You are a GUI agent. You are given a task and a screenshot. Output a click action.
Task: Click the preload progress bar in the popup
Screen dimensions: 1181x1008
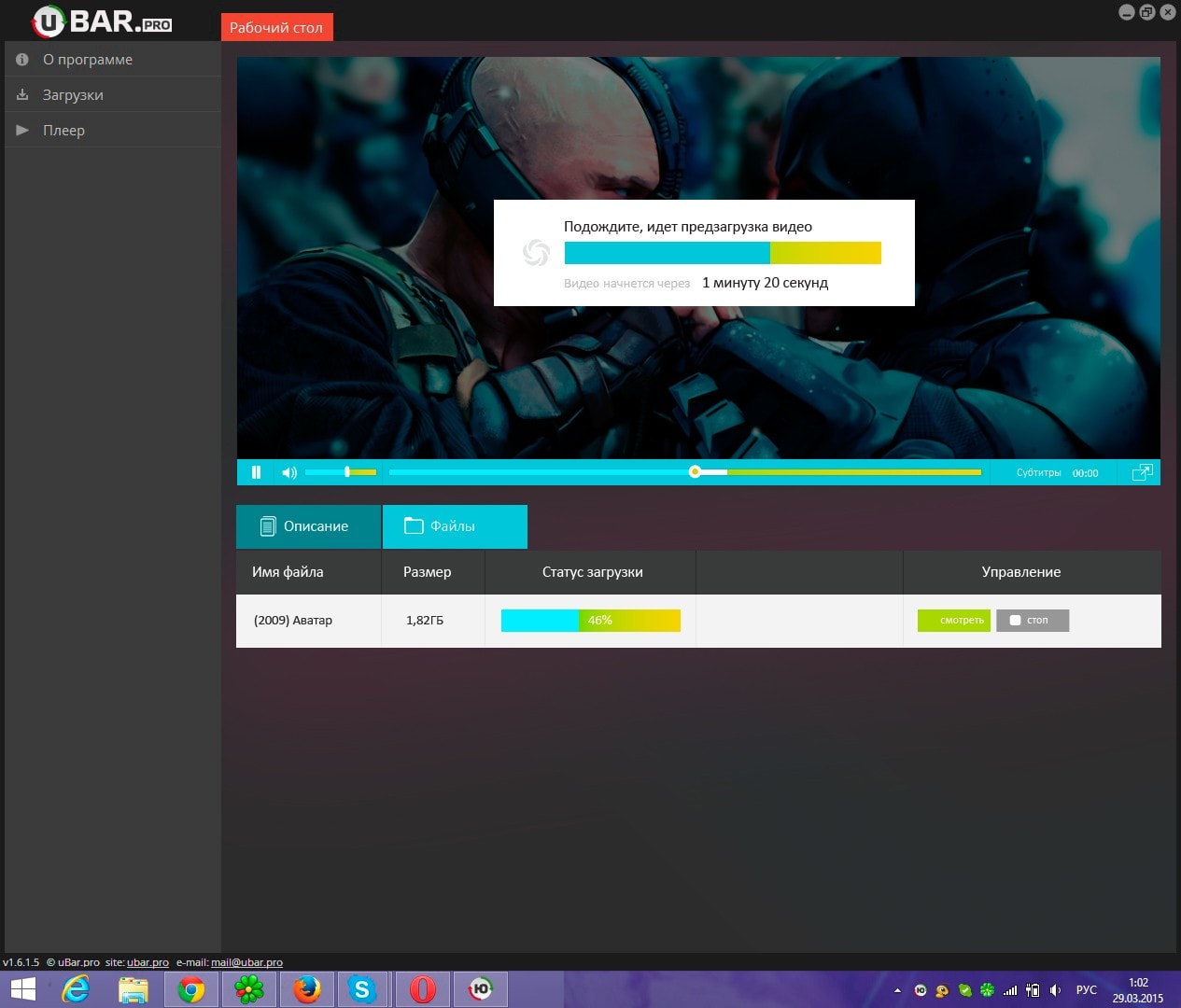(723, 253)
